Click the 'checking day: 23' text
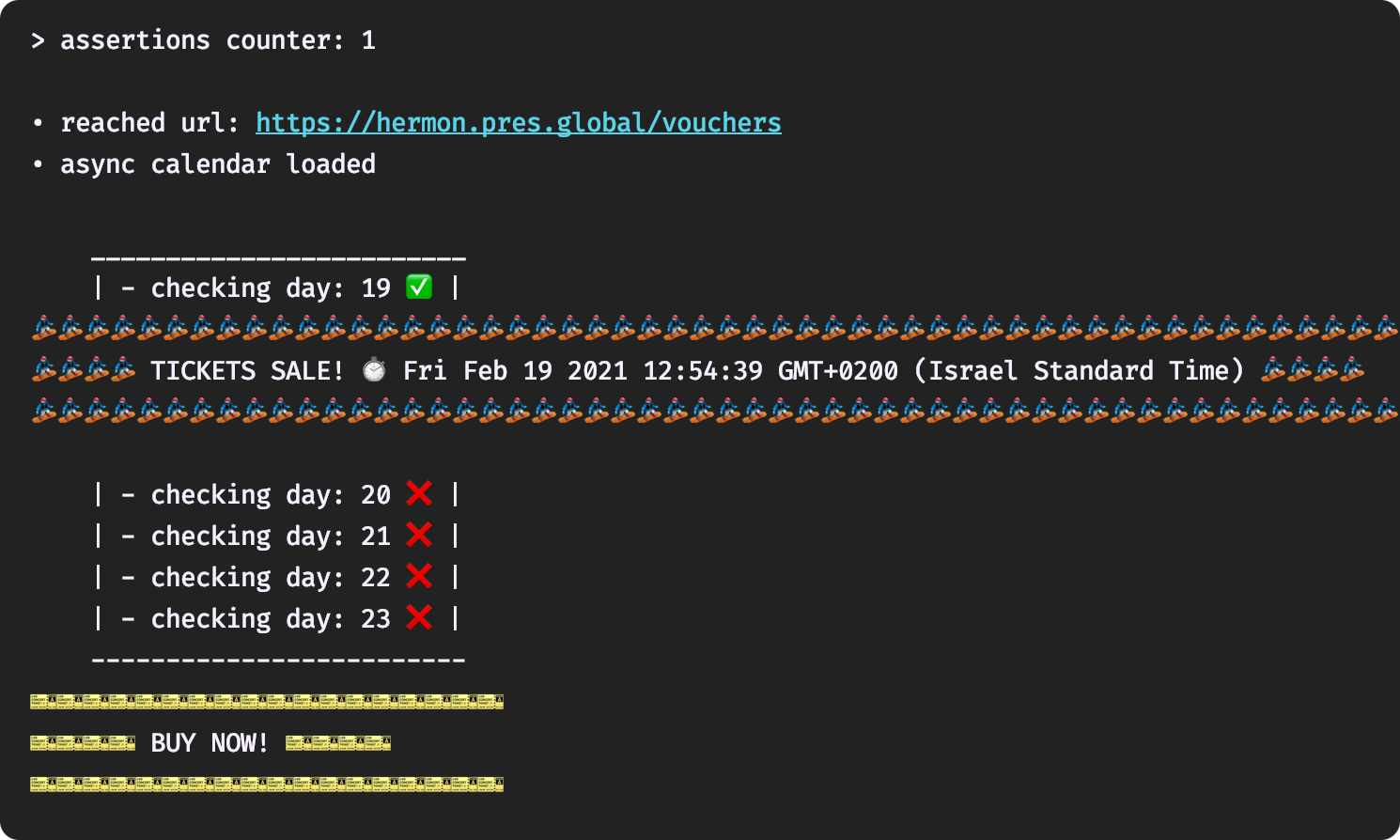 click(x=271, y=618)
